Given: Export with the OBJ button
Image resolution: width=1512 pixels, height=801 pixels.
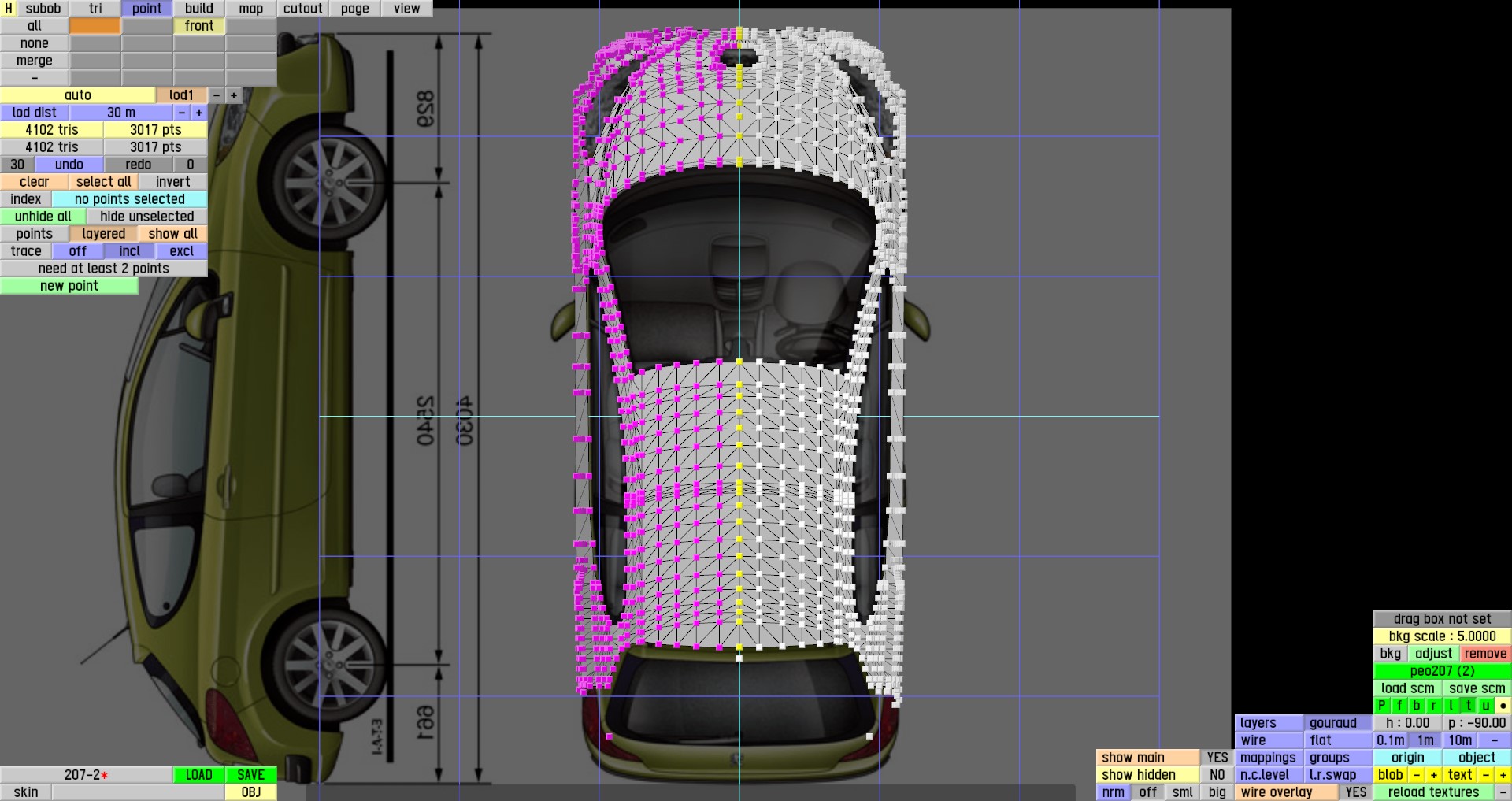Looking at the screenshot, I should (251, 792).
